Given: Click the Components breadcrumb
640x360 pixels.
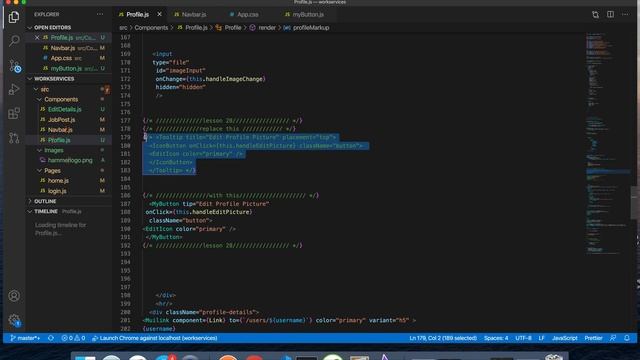Looking at the screenshot, I should pyautogui.click(x=151, y=28).
